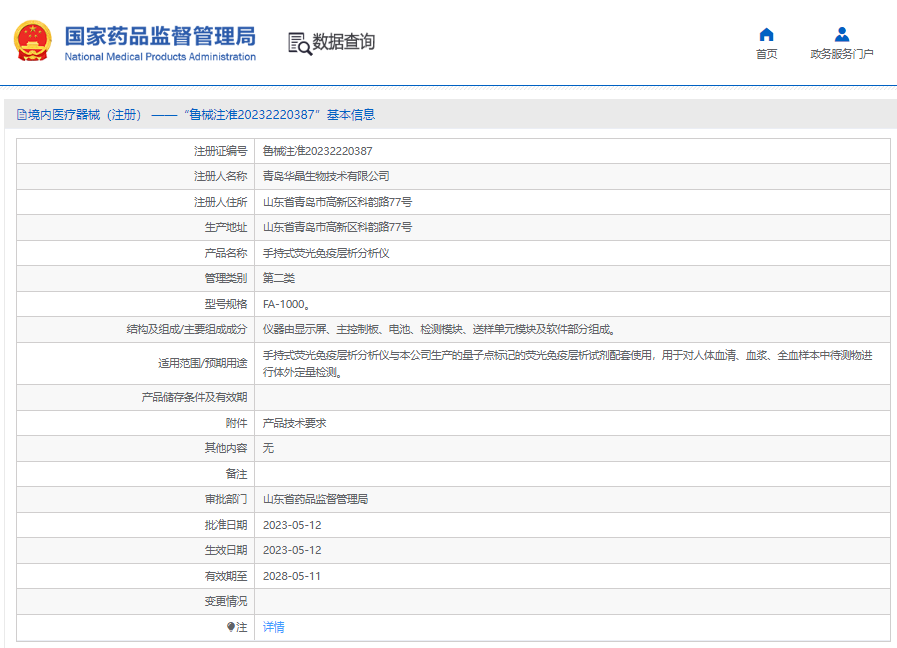Click the 产品名称 row label
Image resolution: width=897 pixels, height=648 pixels.
click(226, 253)
